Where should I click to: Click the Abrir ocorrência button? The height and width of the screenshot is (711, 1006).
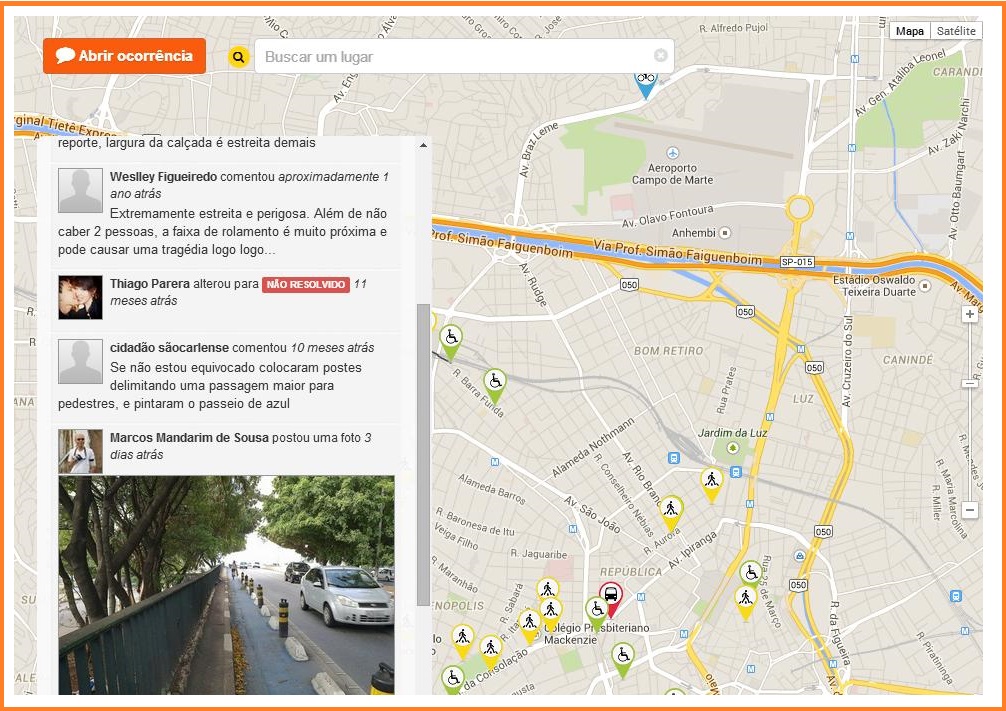[124, 56]
